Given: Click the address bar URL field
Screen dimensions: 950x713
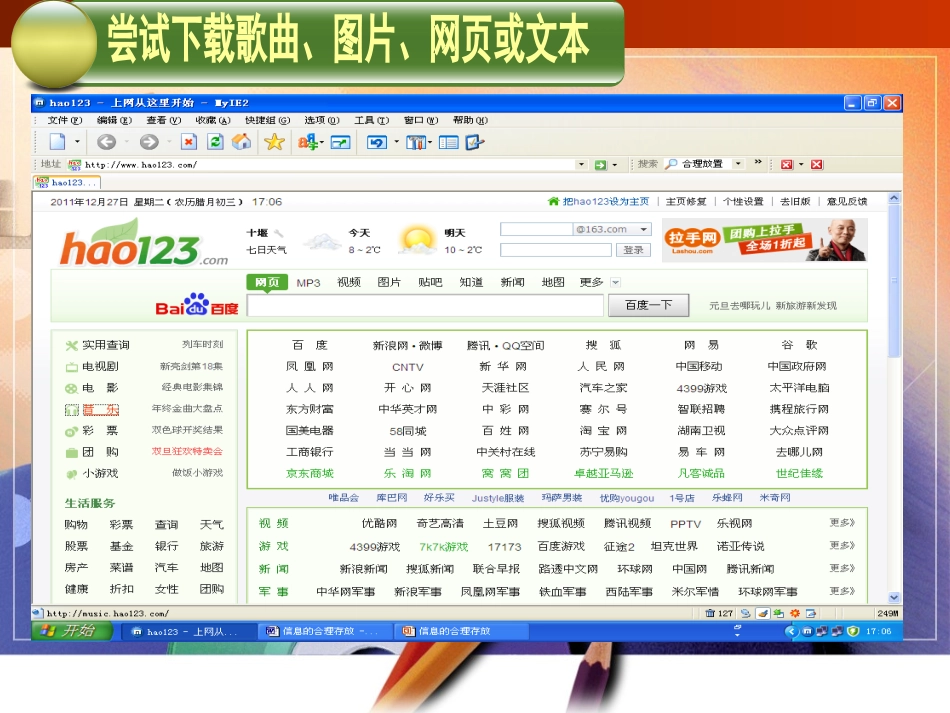Looking at the screenshot, I should (327, 164).
